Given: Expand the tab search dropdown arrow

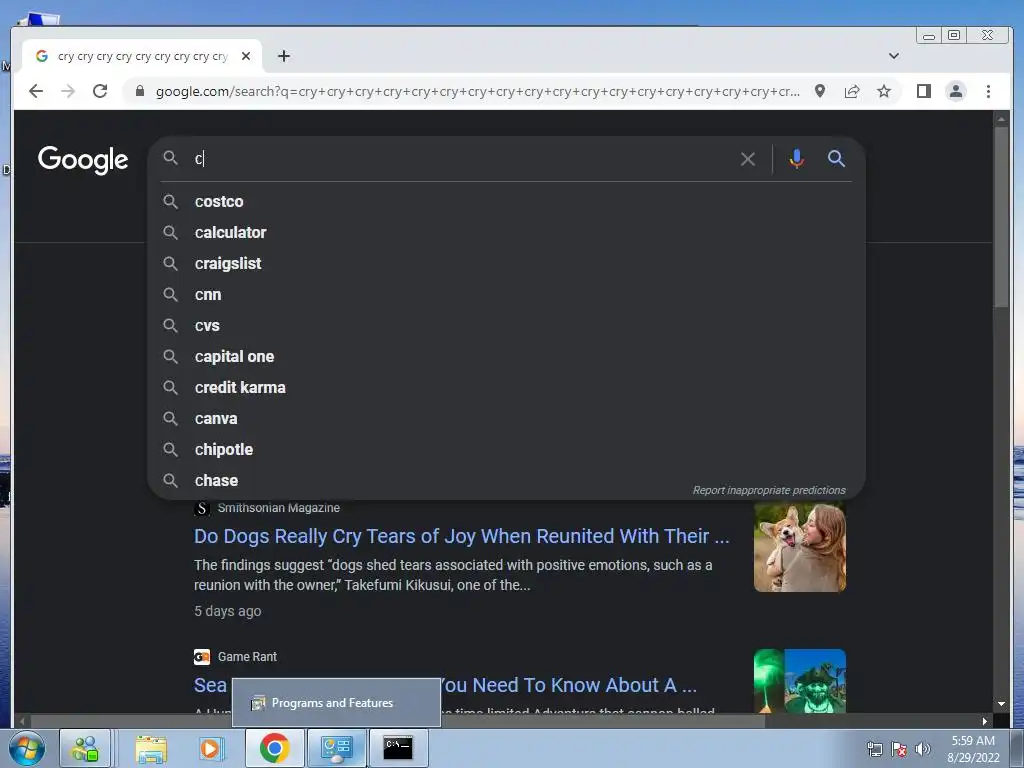Looking at the screenshot, I should pos(893,56).
